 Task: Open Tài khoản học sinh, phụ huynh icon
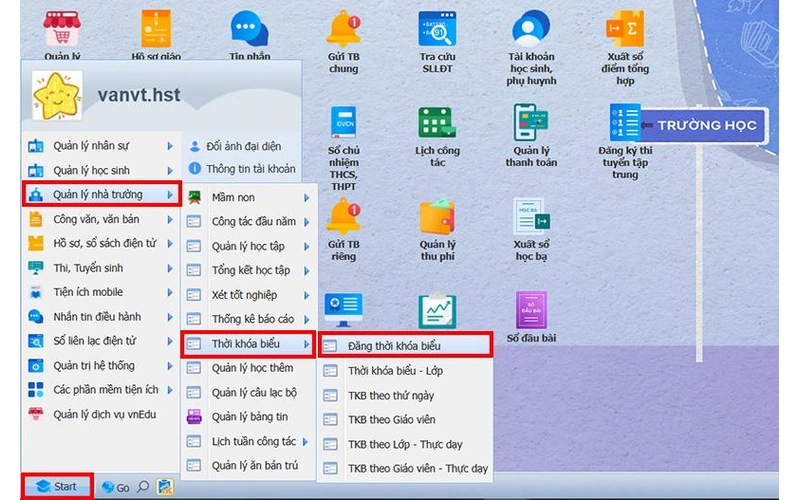point(531,30)
